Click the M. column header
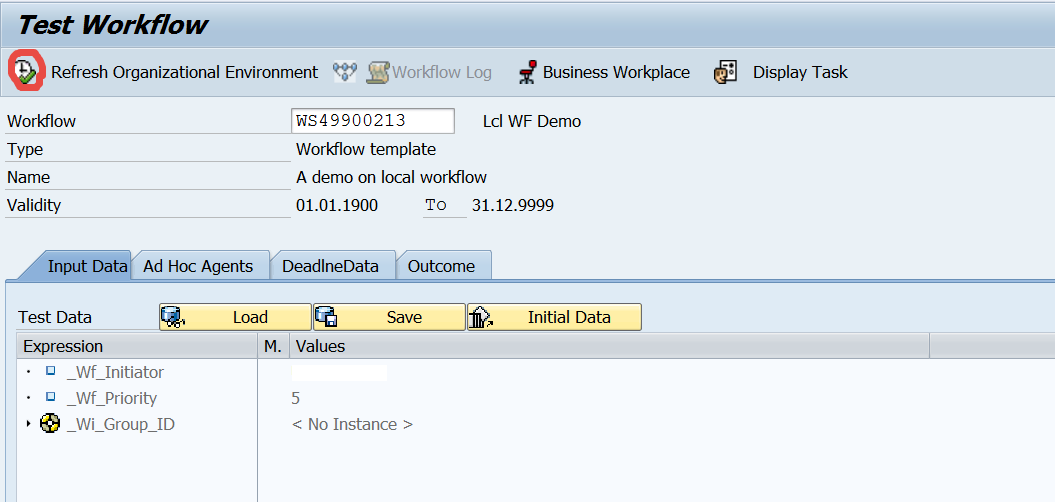This screenshot has width=1055, height=502. (x=273, y=347)
